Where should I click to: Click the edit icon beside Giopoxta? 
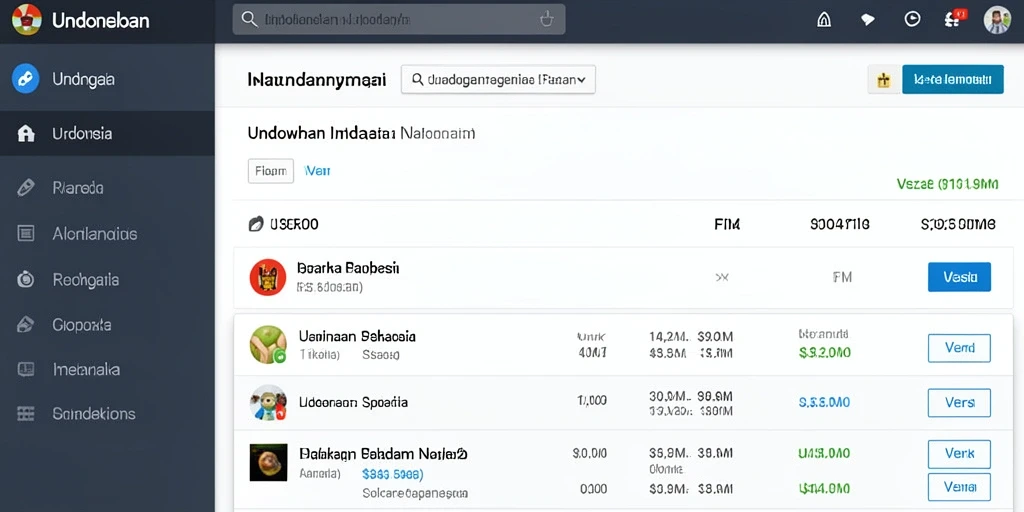pyautogui.click(x=25, y=324)
